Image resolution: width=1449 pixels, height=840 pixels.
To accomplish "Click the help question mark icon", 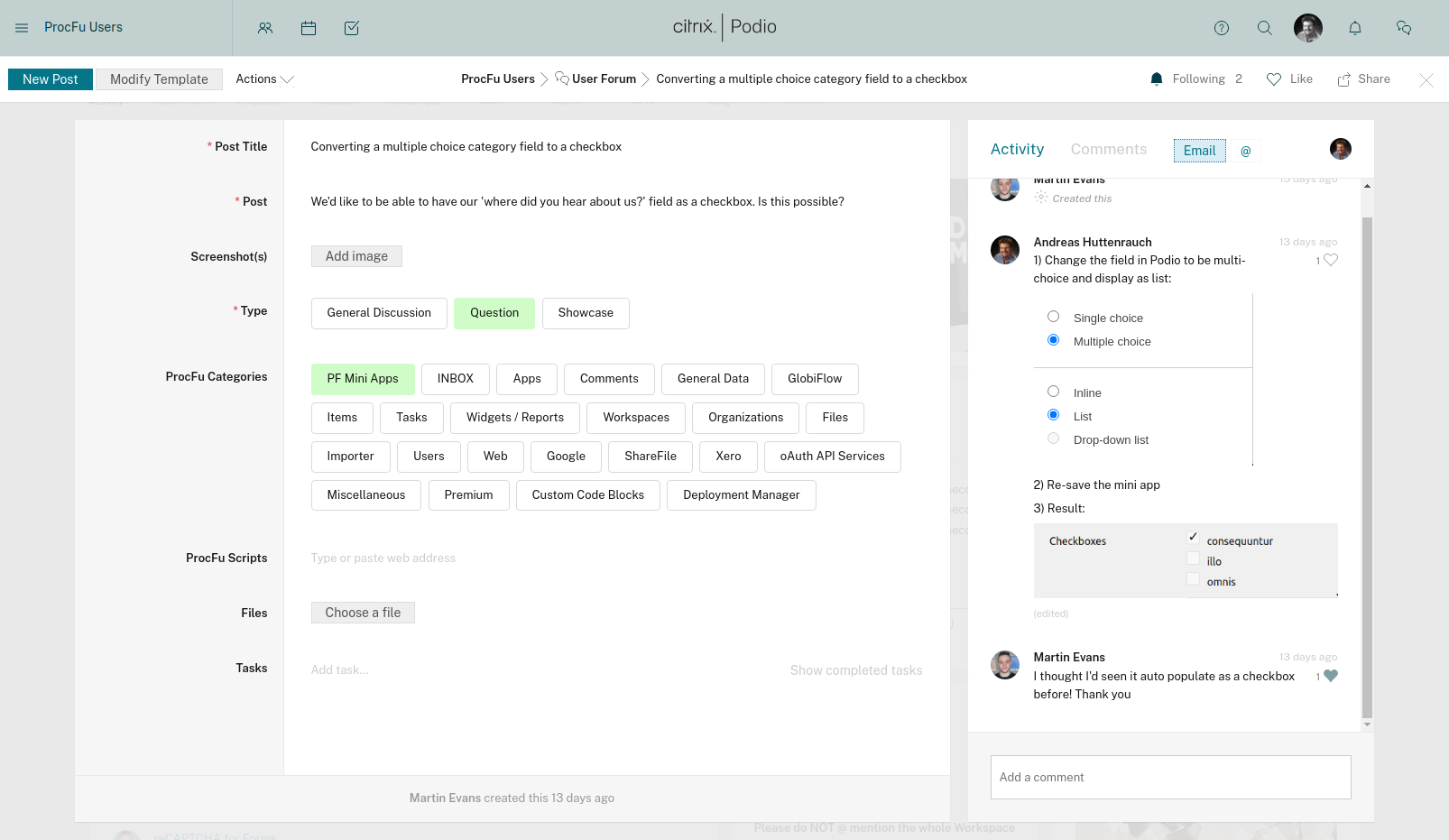I will tap(1222, 28).
